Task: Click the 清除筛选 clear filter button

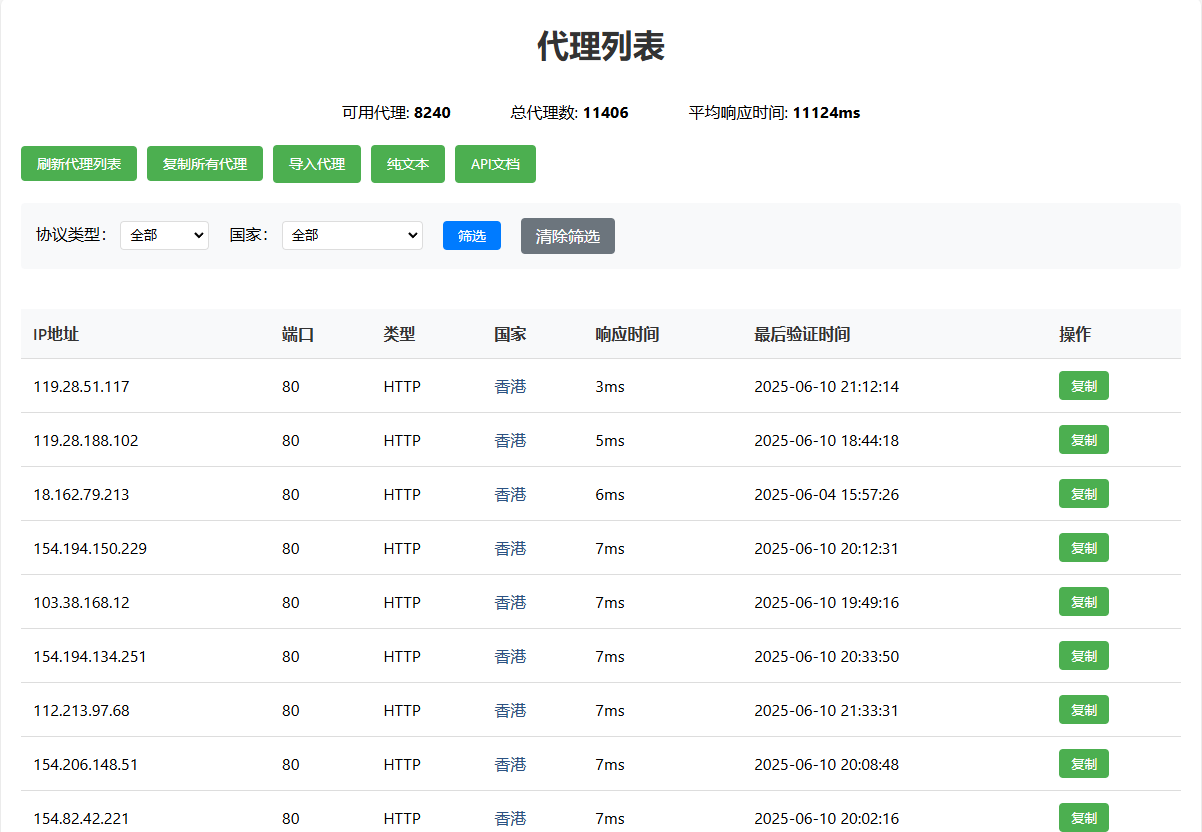Action: [x=567, y=235]
